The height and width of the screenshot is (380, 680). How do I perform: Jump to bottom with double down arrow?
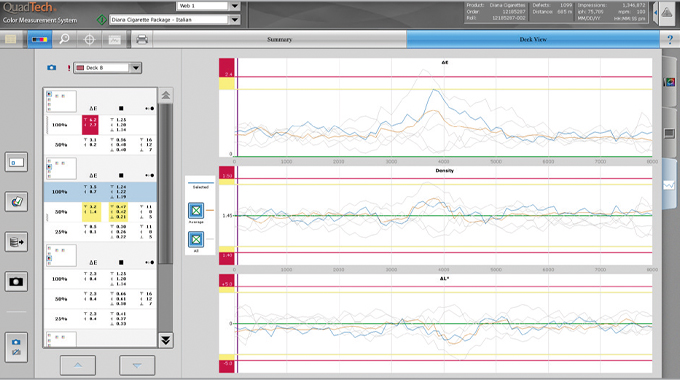(x=166, y=340)
